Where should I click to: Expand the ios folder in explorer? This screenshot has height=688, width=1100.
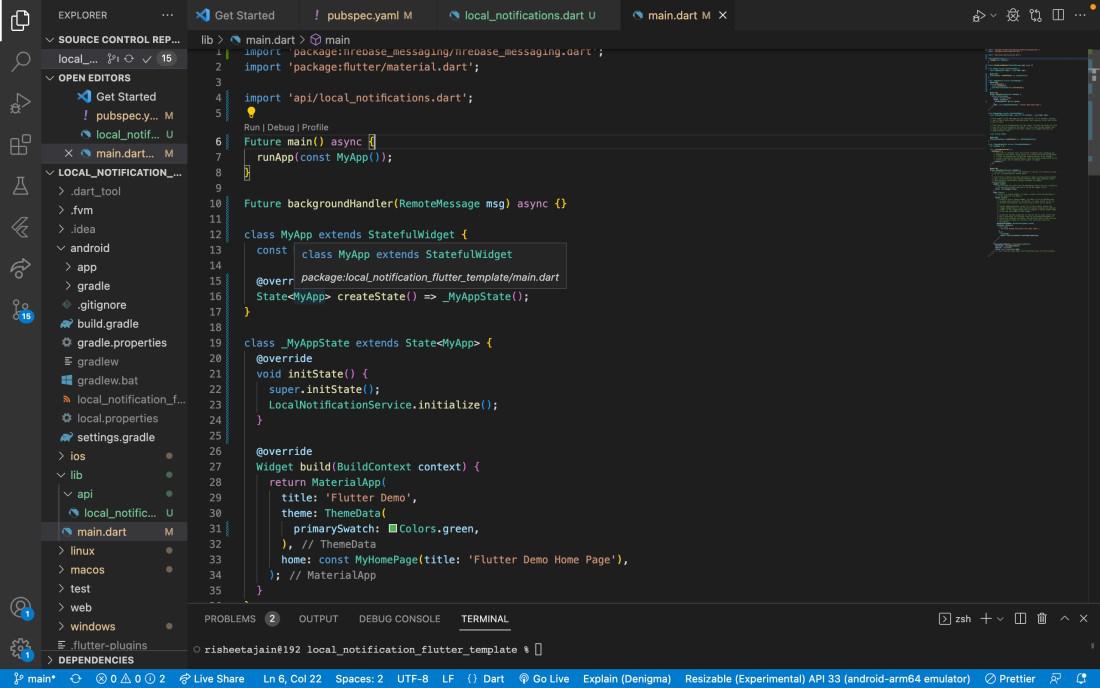tap(78, 456)
